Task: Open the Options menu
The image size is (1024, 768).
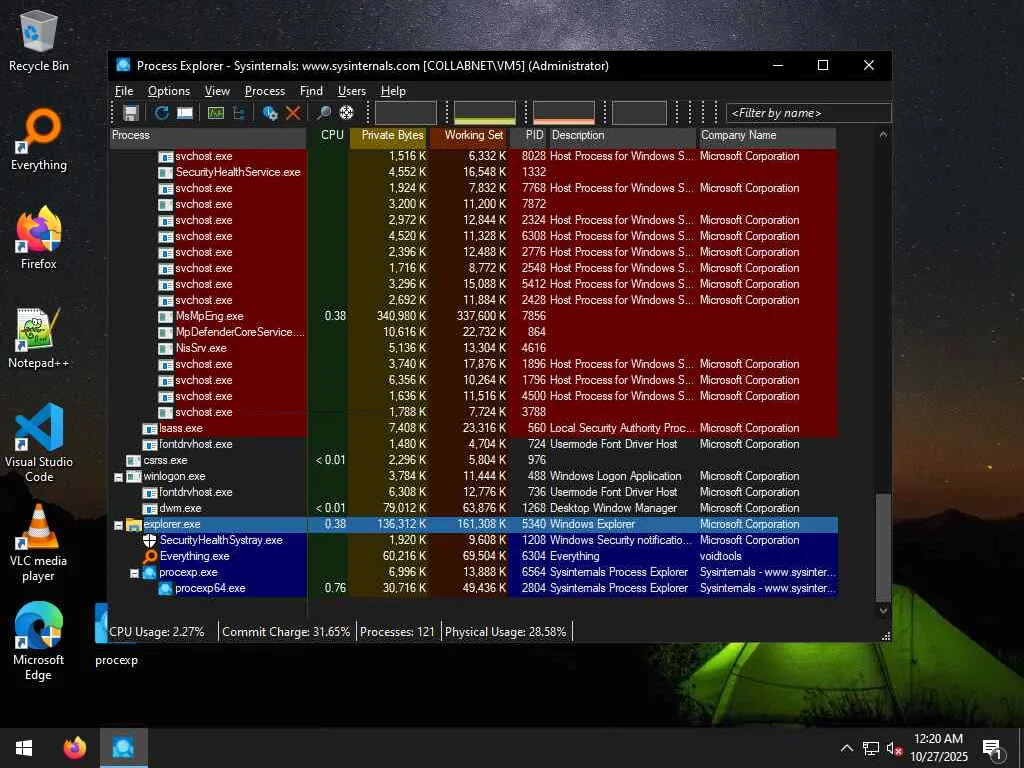Action: (x=168, y=91)
